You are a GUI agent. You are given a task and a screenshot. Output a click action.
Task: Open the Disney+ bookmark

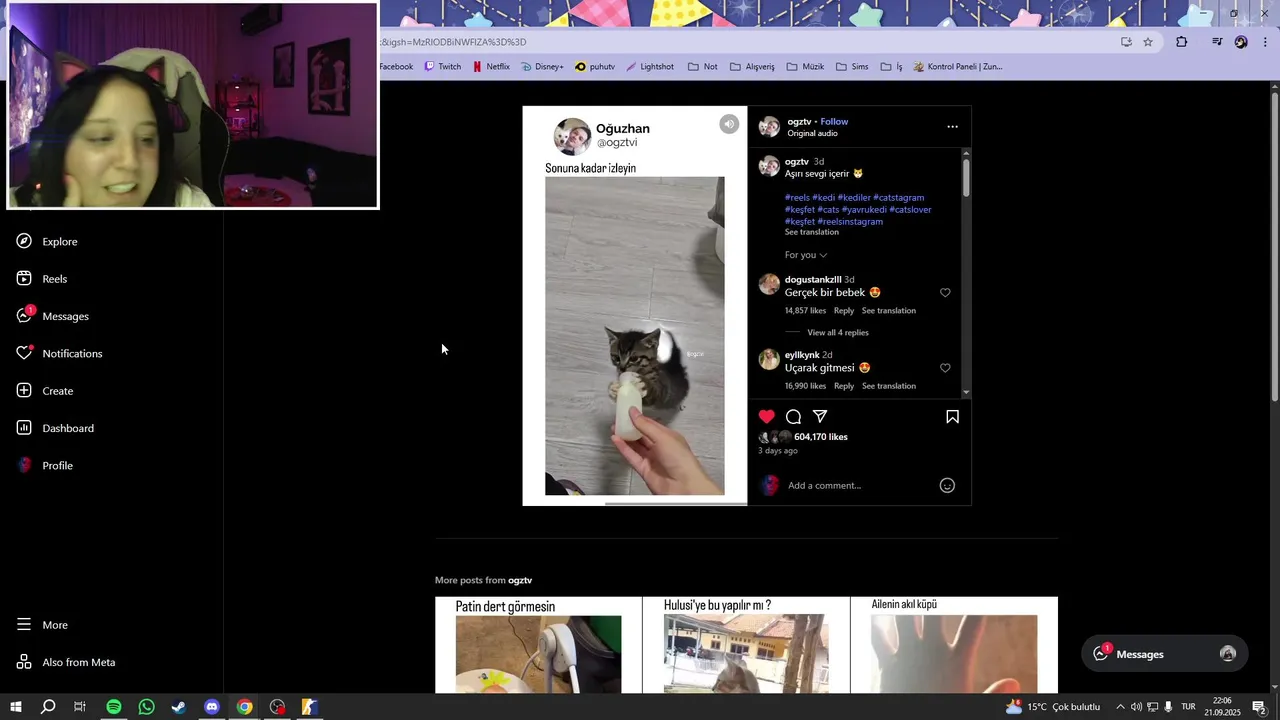542,67
